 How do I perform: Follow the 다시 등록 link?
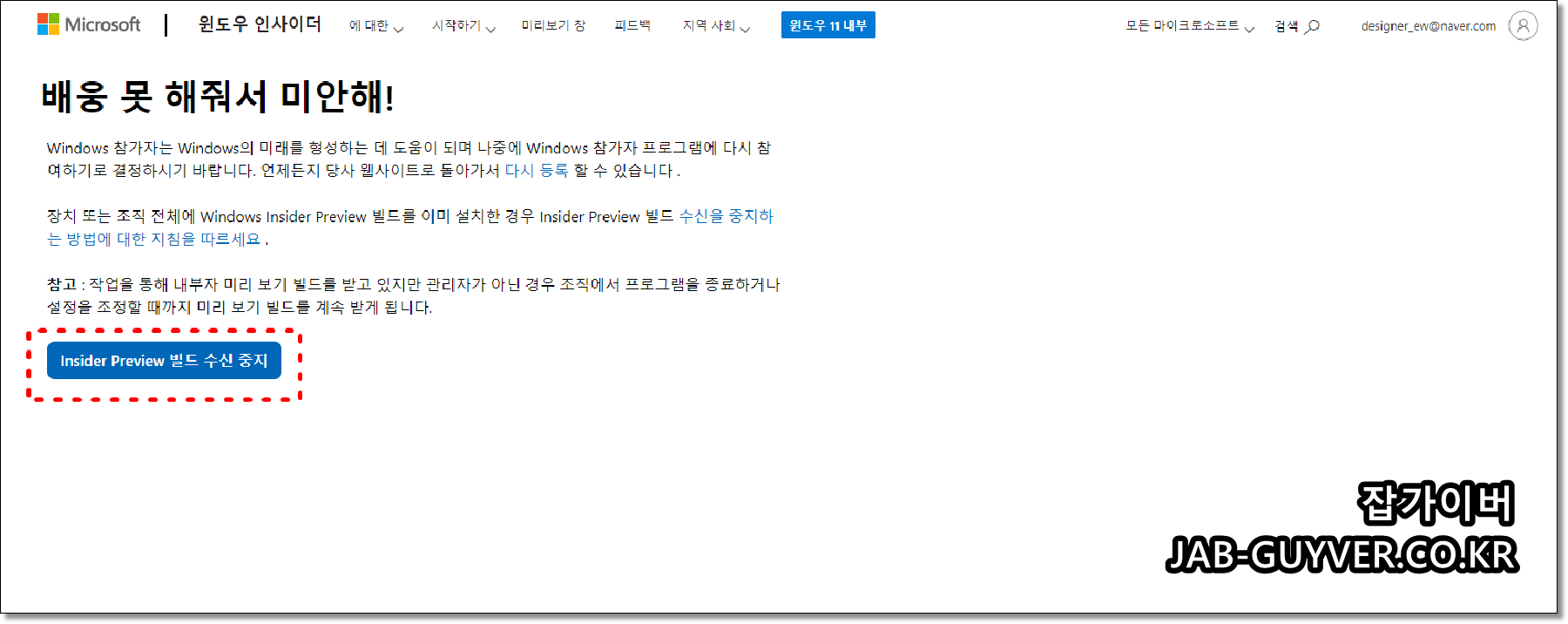click(x=537, y=171)
